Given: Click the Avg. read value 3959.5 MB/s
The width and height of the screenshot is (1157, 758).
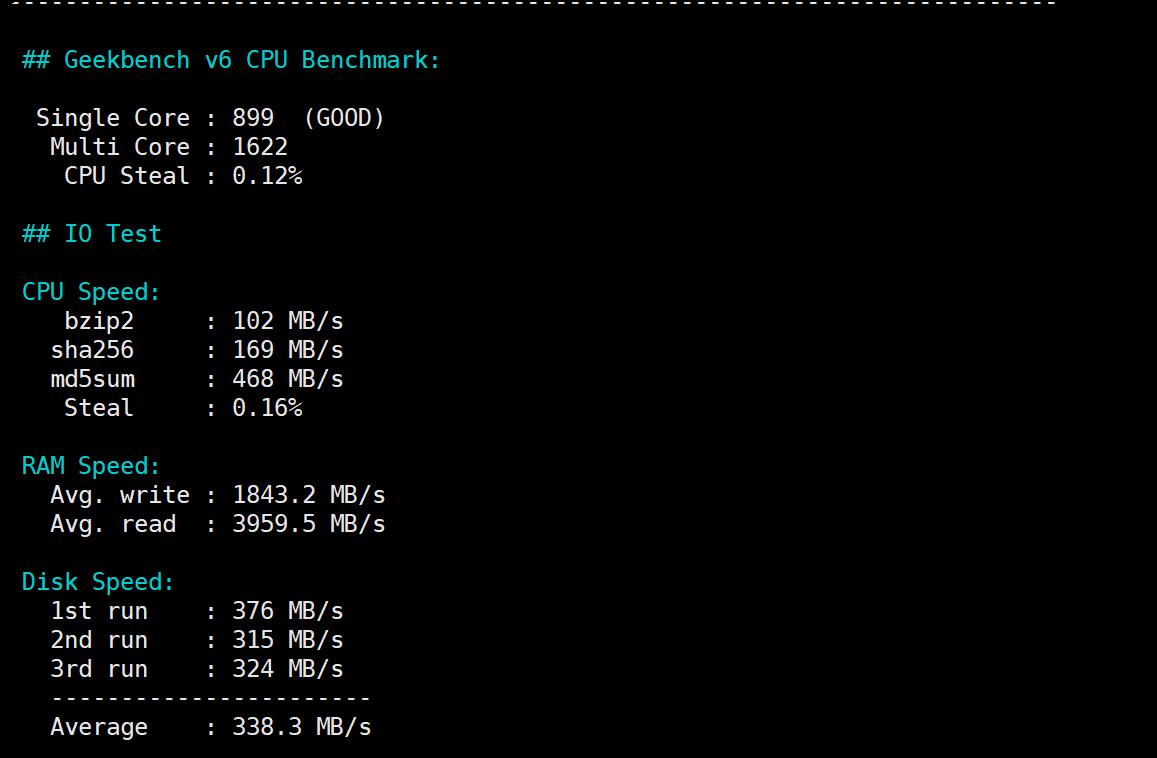Looking at the screenshot, I should (308, 524).
